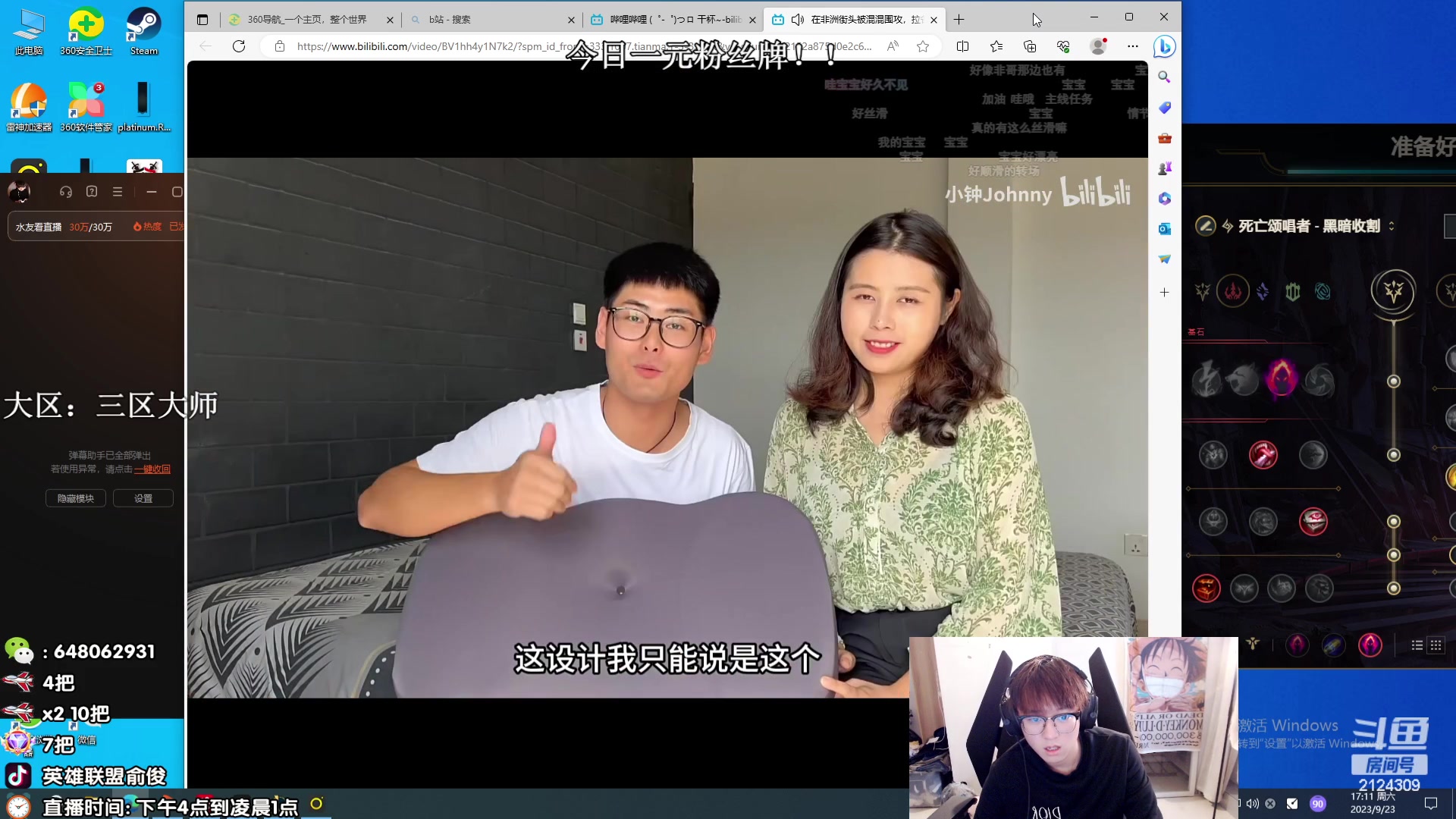The image size is (1456, 819).
Task: Select the Sorcery rune path icon
Action: coord(1263,291)
